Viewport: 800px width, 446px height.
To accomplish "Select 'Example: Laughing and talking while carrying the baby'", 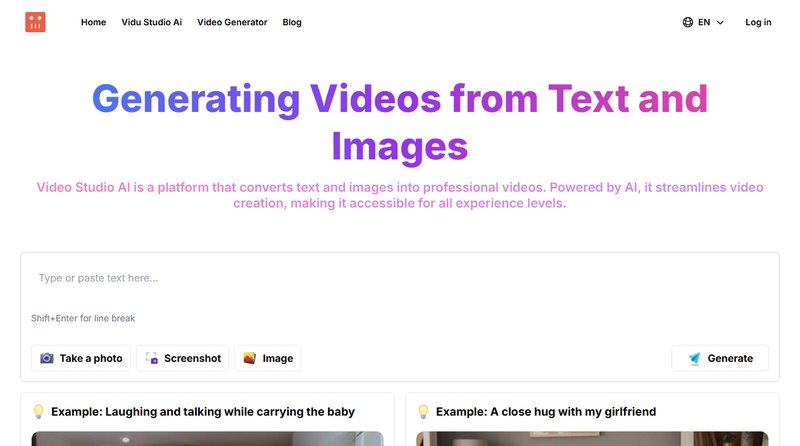I will [203, 412].
